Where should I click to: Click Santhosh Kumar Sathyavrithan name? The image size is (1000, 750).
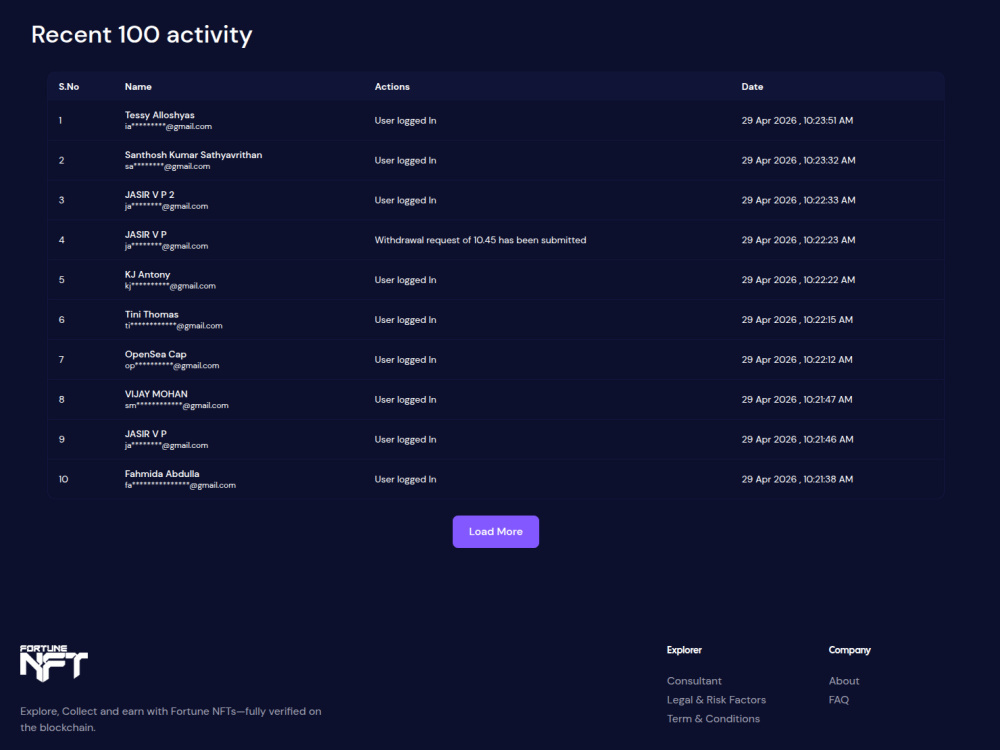193,155
